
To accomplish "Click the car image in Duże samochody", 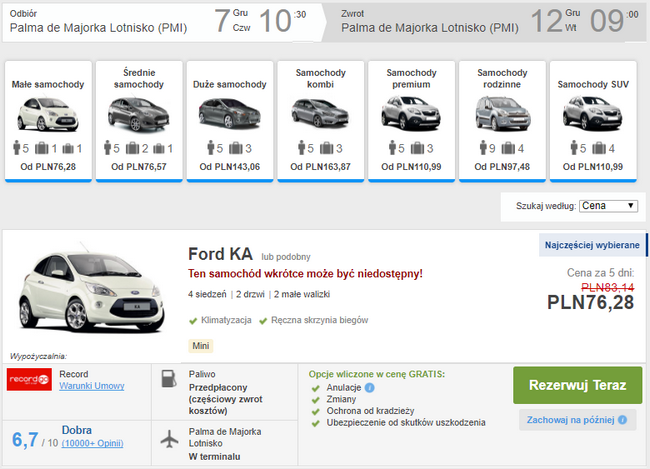I will coord(230,114).
